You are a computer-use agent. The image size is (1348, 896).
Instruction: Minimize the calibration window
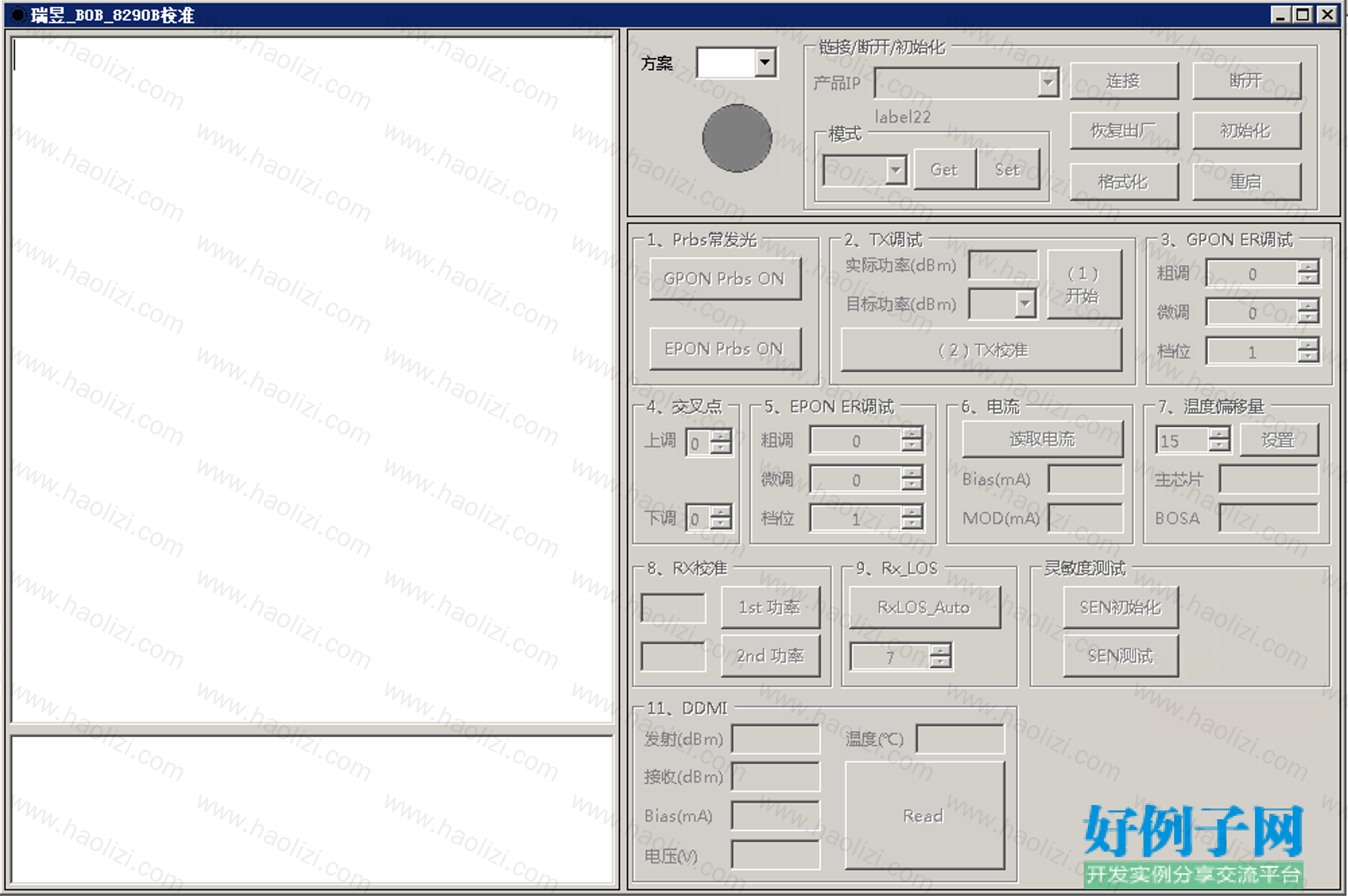[1280, 14]
